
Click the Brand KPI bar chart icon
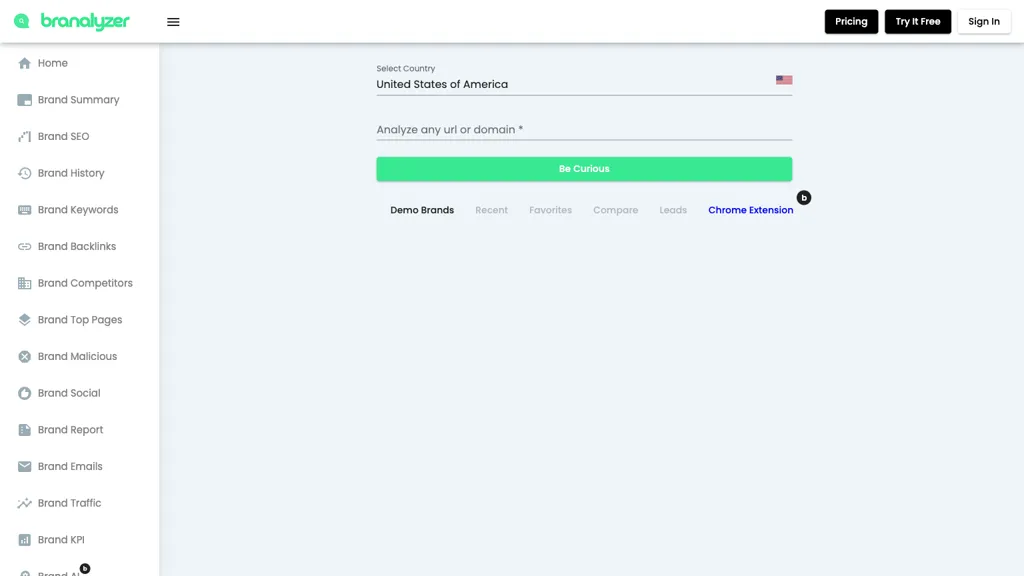click(24, 540)
